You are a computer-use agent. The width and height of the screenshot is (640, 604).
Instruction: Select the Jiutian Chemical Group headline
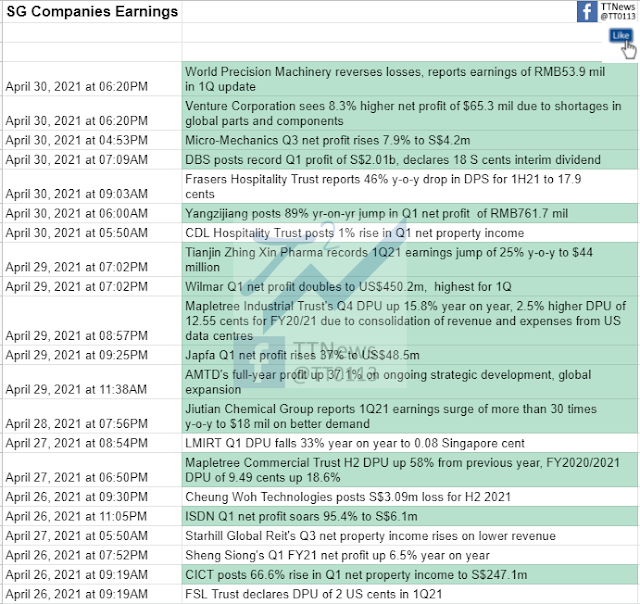click(x=409, y=416)
